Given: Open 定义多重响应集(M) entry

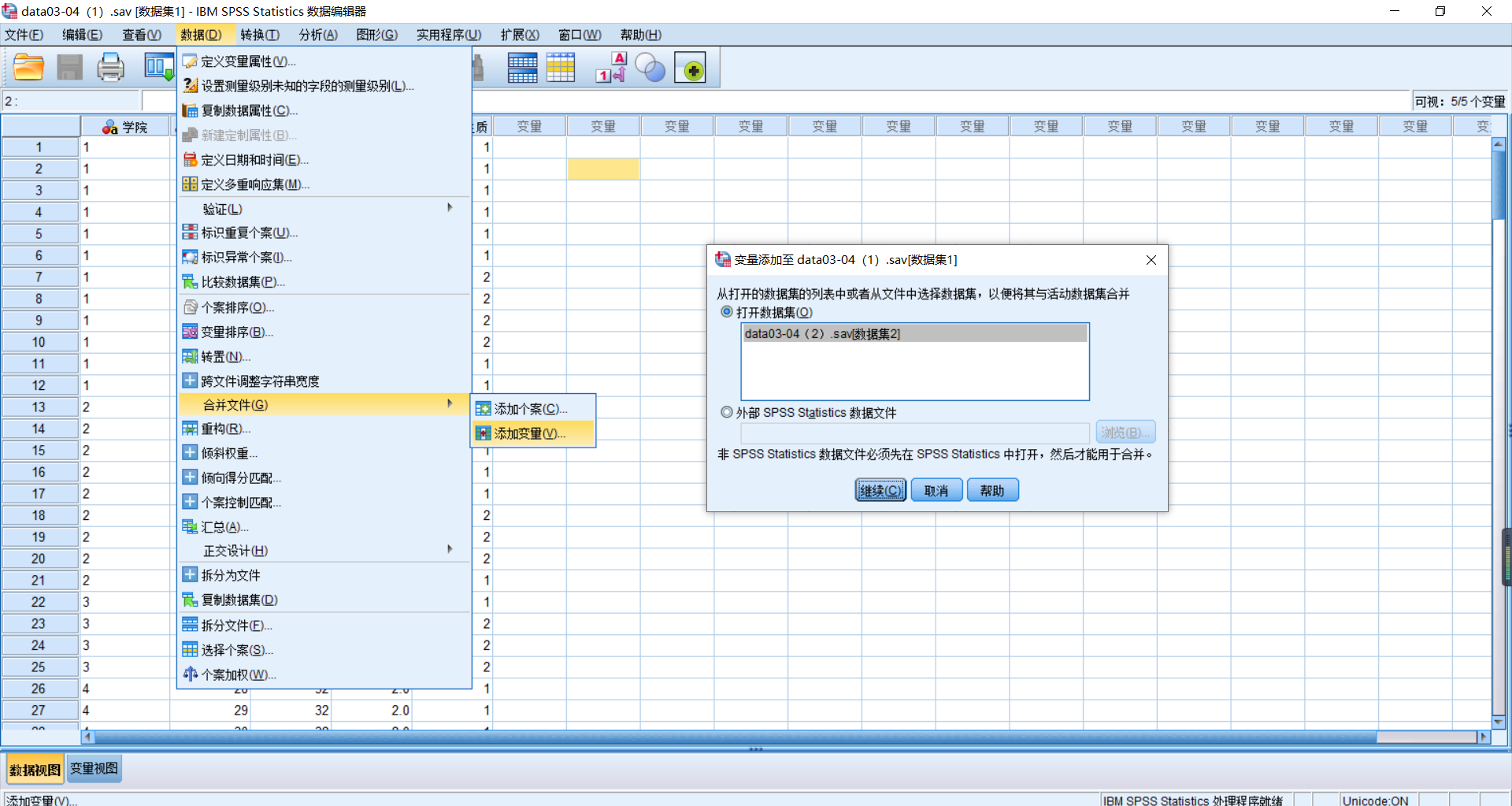Looking at the screenshot, I should (x=324, y=184).
